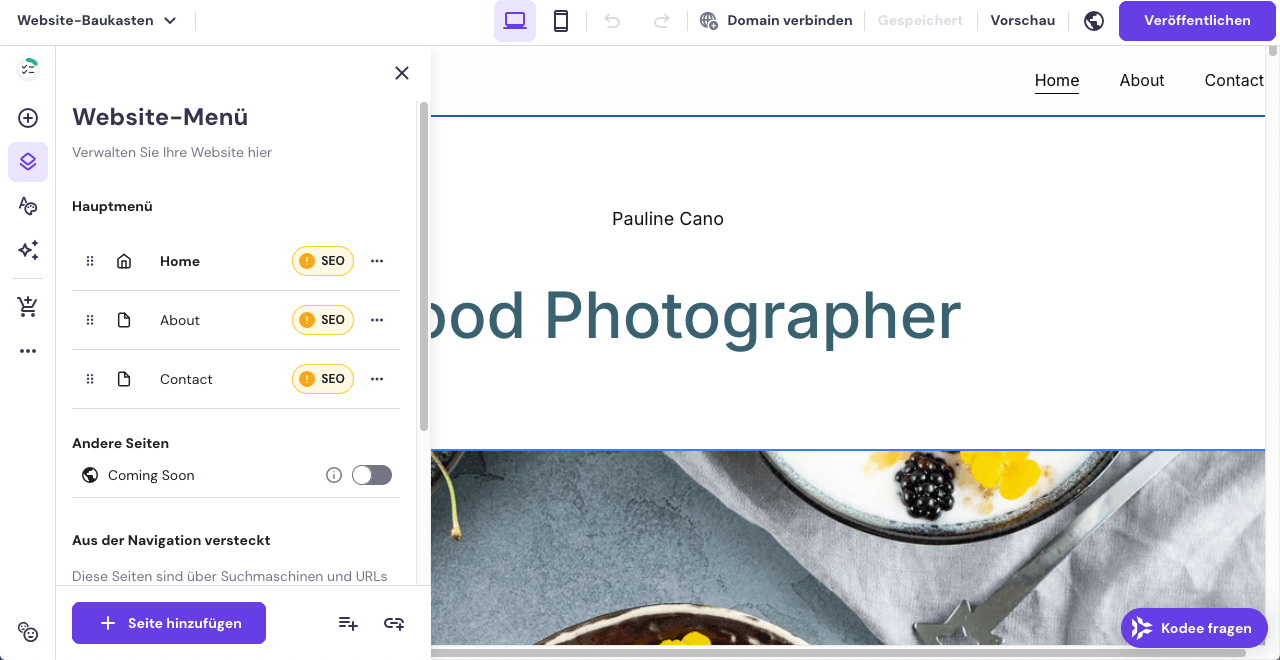The width and height of the screenshot is (1280, 660).
Task: Open the online store cart icon
Action: [x=28, y=307]
